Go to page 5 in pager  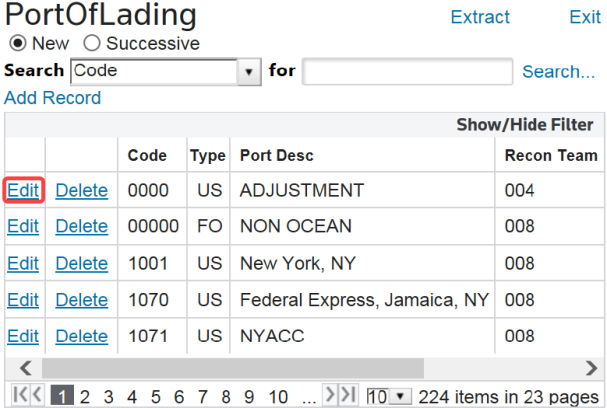156,397
